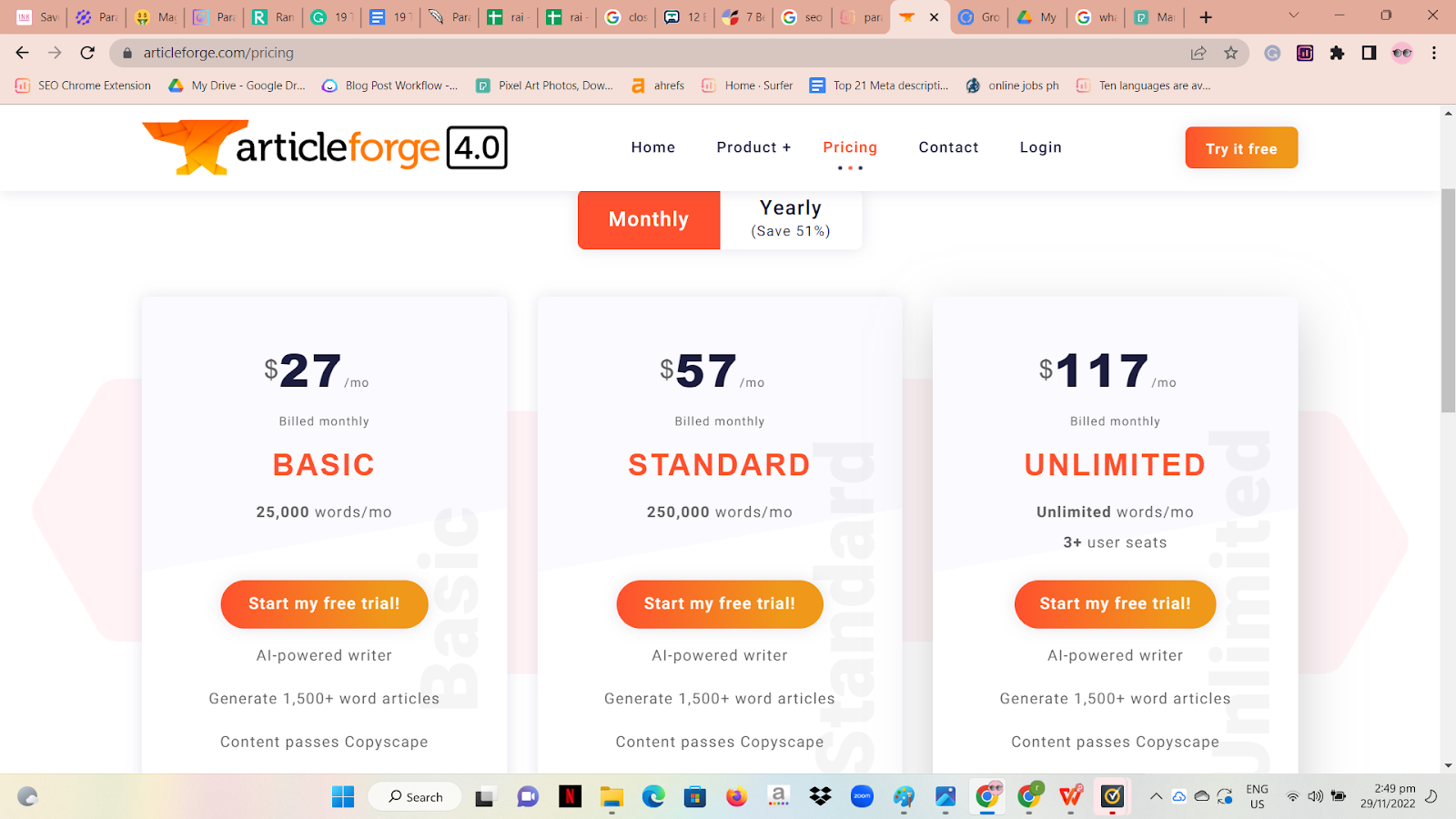Open the volume control in system tray
Screen dimensions: 1456x819
[1315, 796]
